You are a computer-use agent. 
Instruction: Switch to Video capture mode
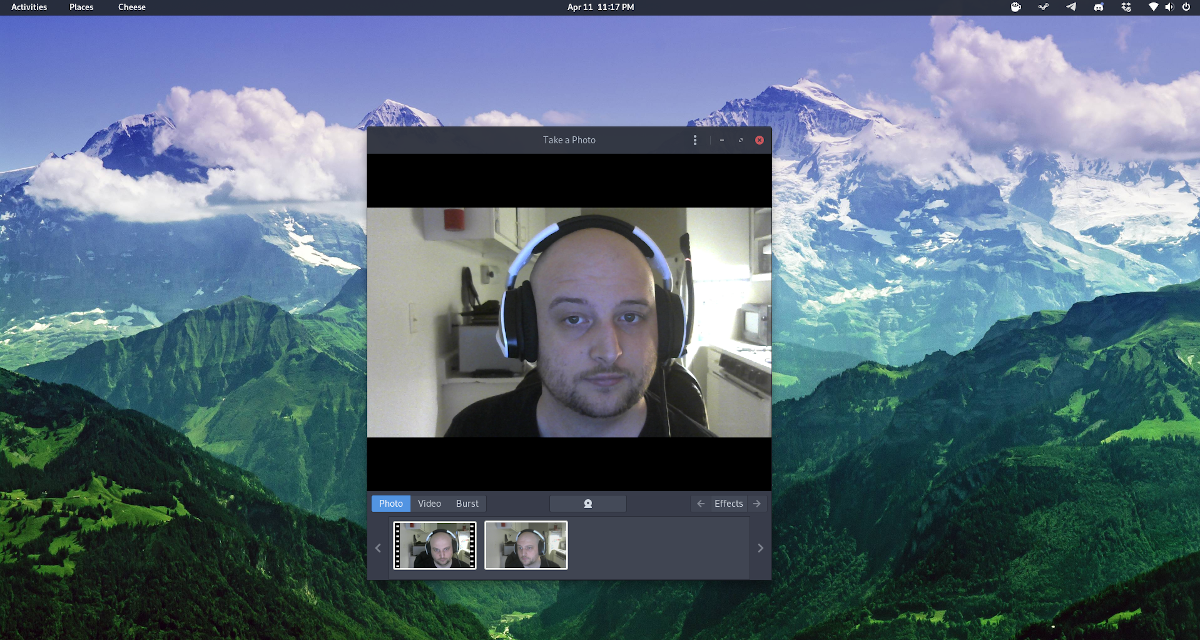pyautogui.click(x=429, y=504)
